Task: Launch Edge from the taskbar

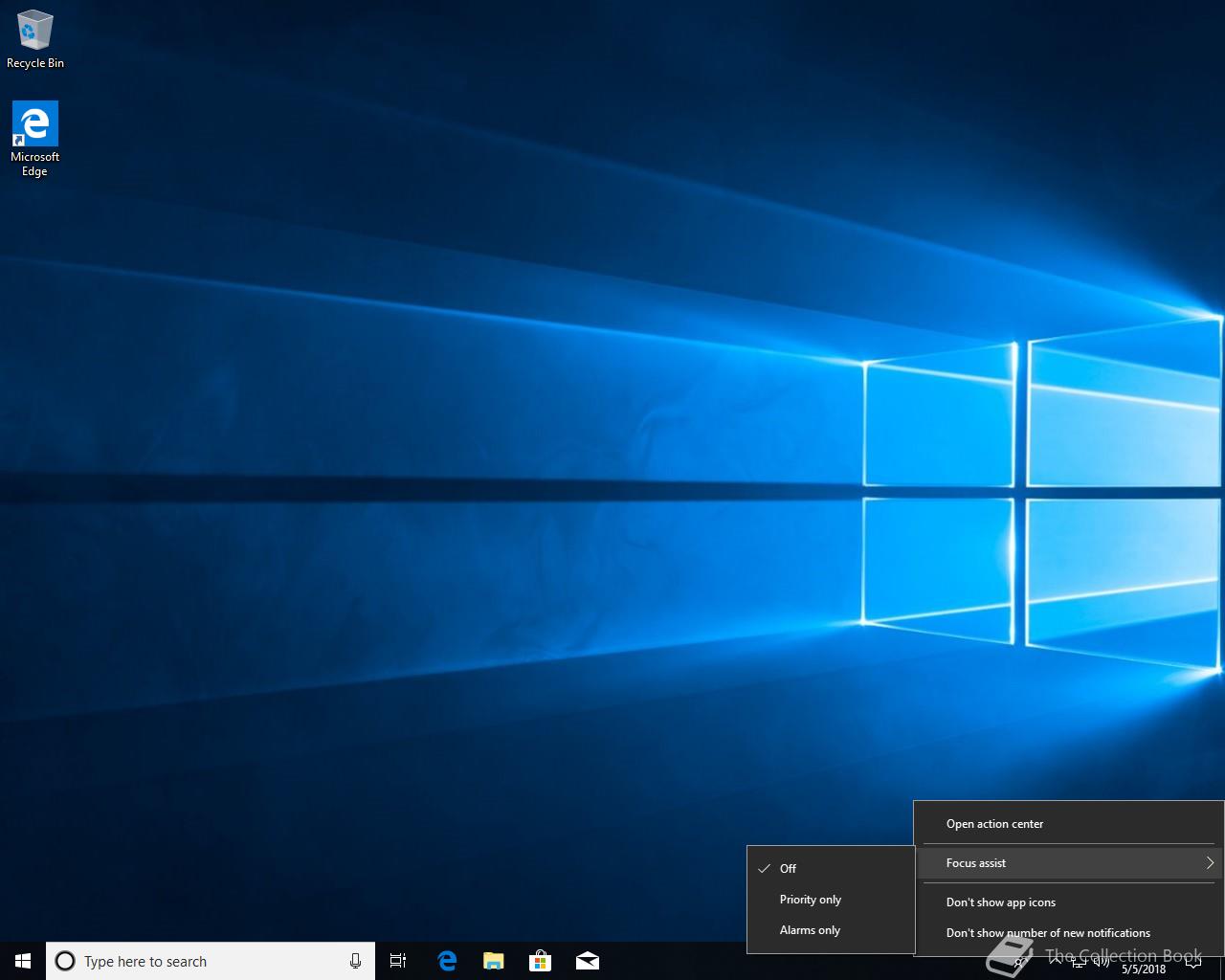Action: (x=447, y=961)
